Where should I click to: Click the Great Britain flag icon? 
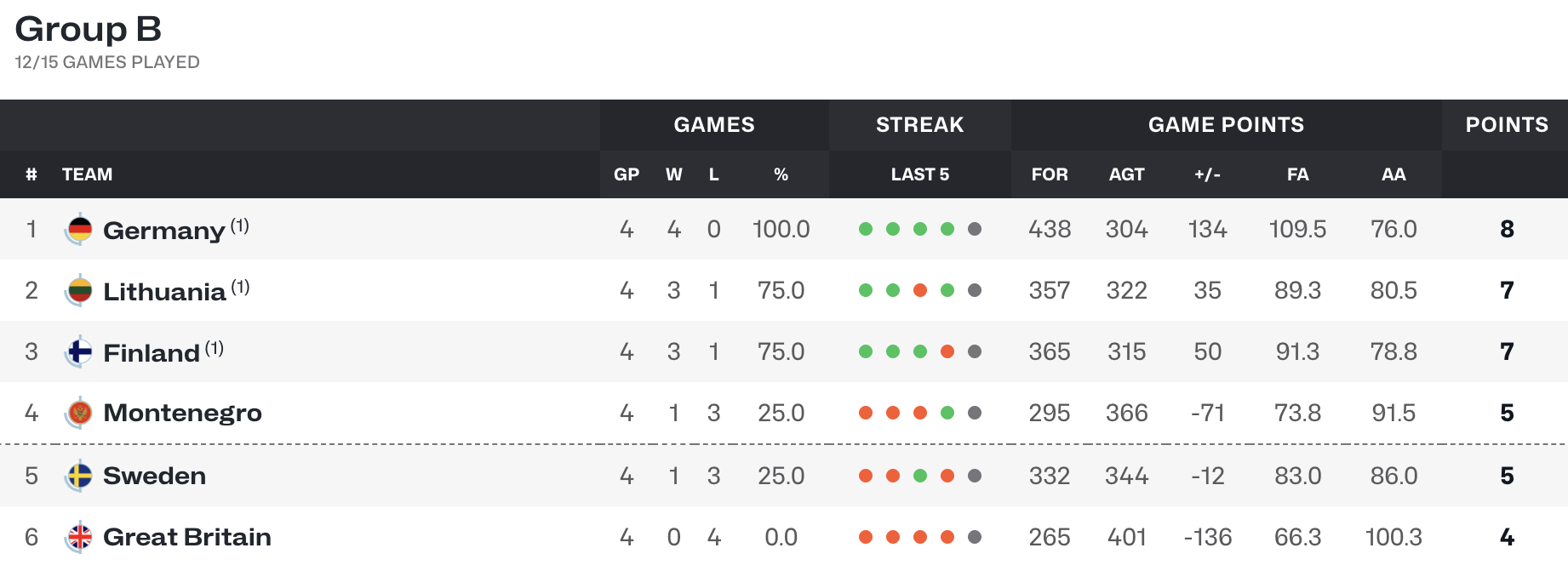pyautogui.click(x=79, y=537)
